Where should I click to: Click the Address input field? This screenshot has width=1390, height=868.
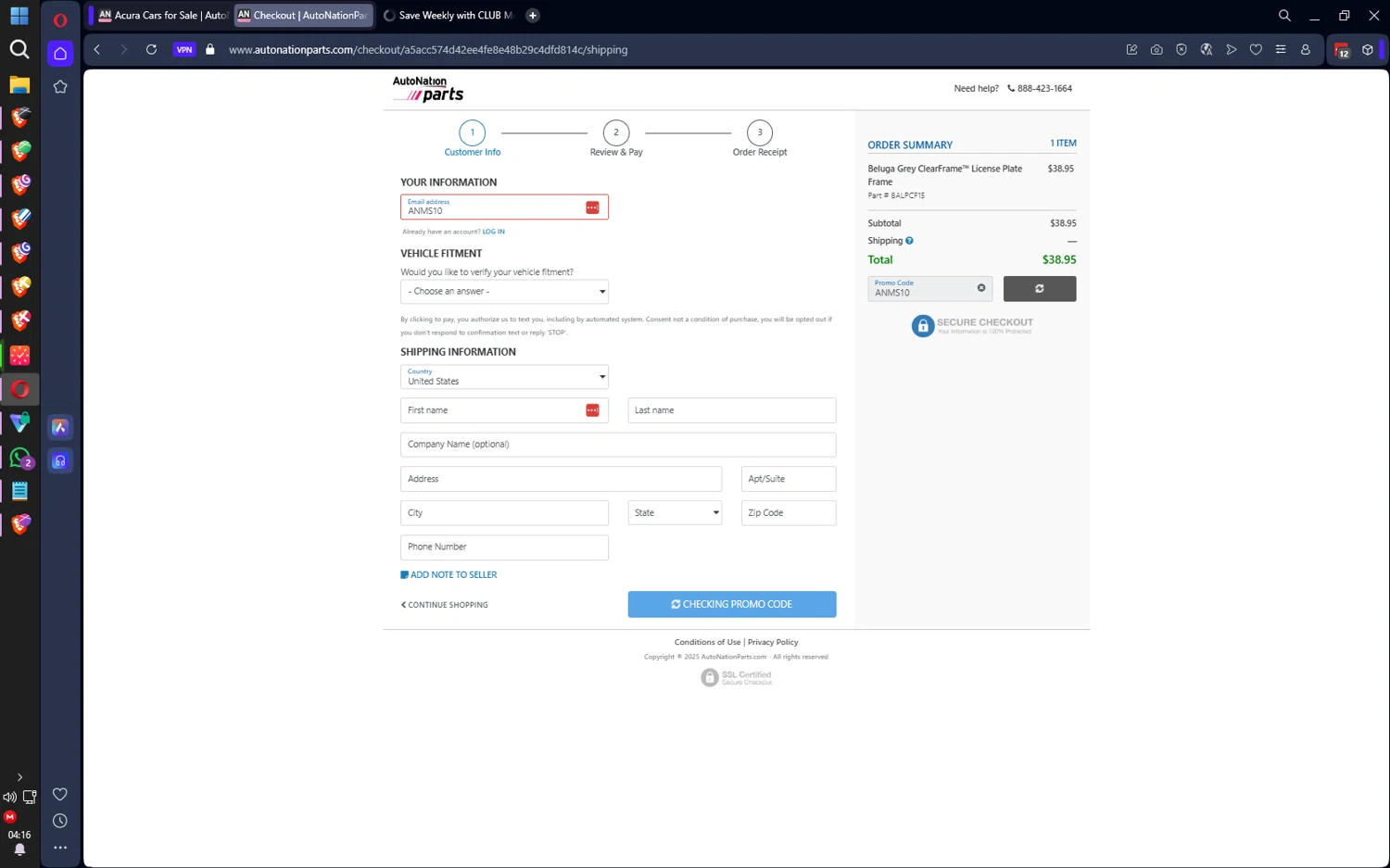pos(561,479)
